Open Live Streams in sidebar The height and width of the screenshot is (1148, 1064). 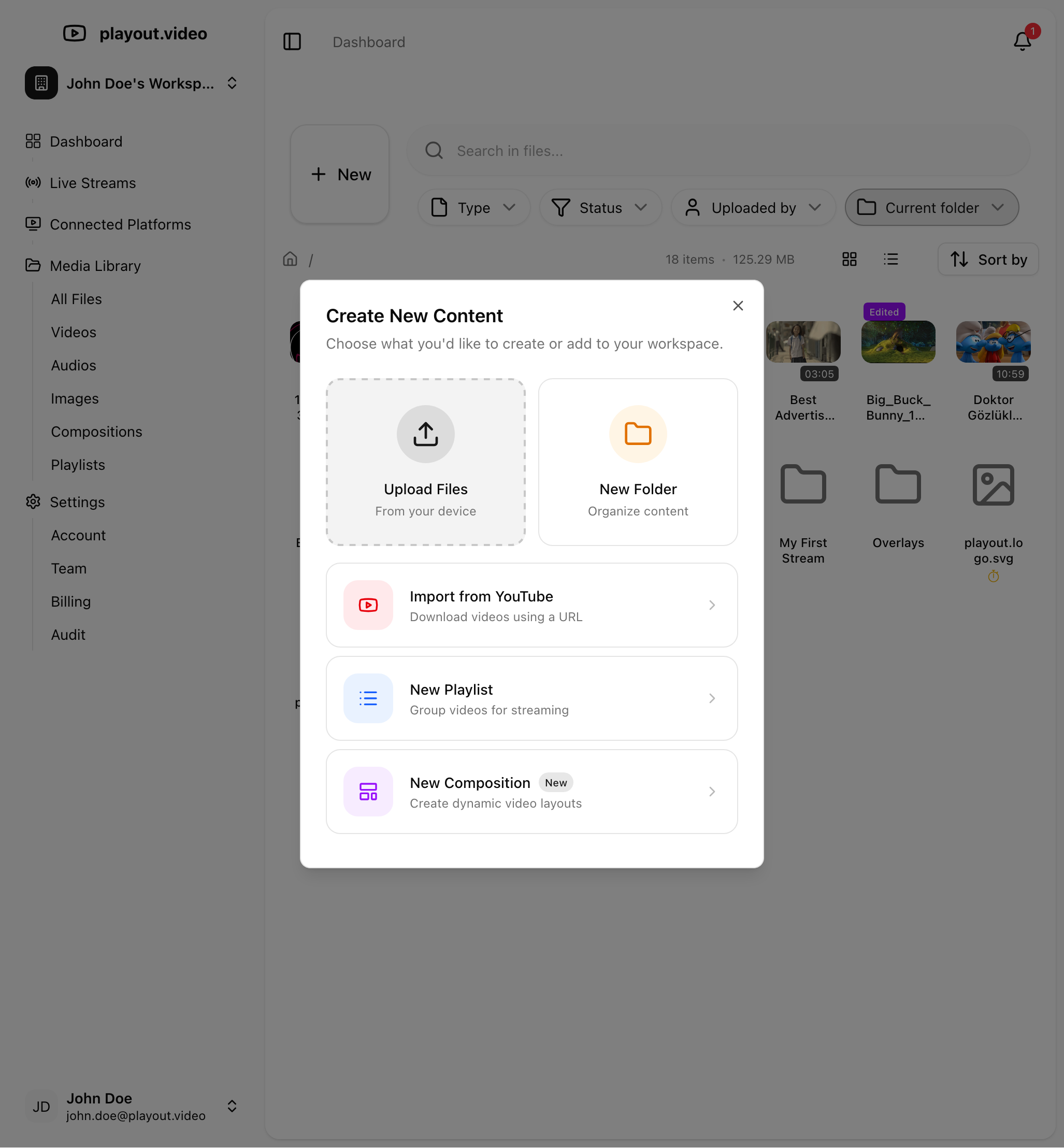click(x=93, y=183)
